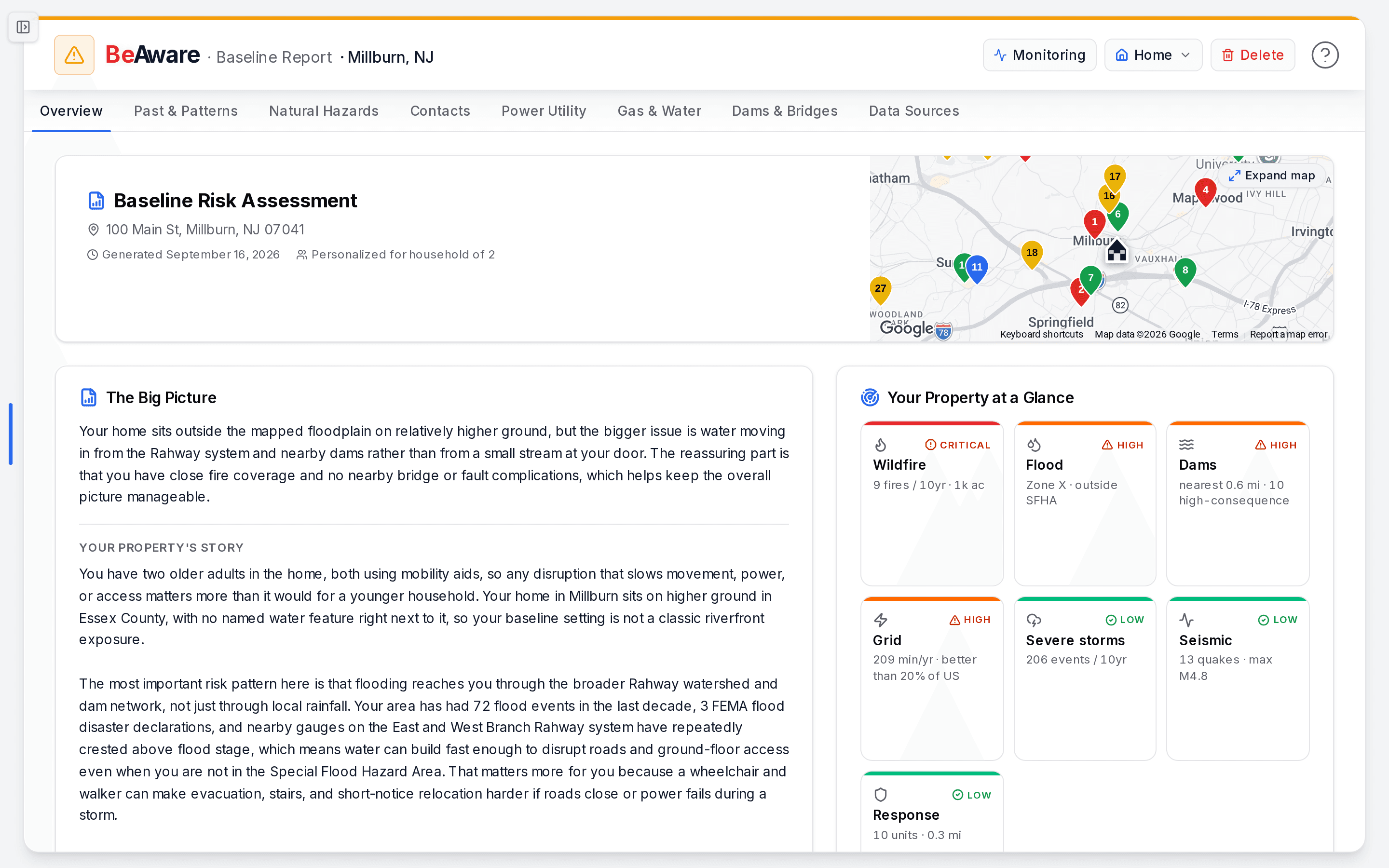Expand the map view
Image resolution: width=1389 pixels, height=868 pixels.
click(x=1272, y=176)
